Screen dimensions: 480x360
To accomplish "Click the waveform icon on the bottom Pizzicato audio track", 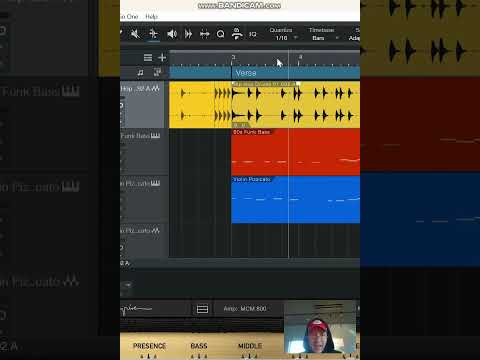I will [156, 230].
